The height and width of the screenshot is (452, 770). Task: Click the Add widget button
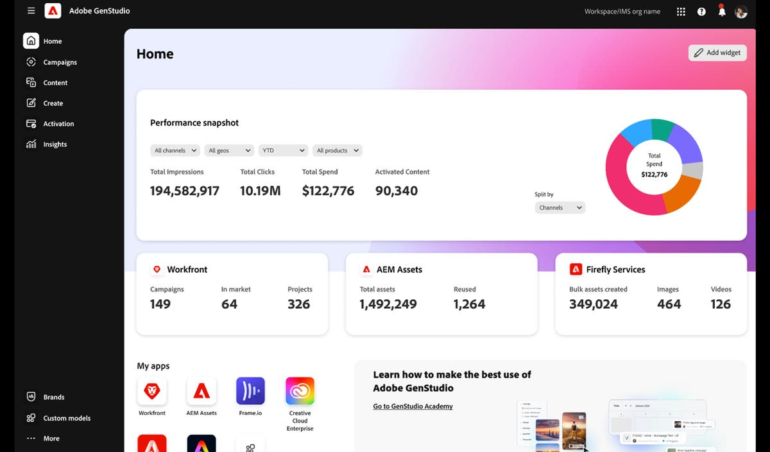(x=717, y=53)
